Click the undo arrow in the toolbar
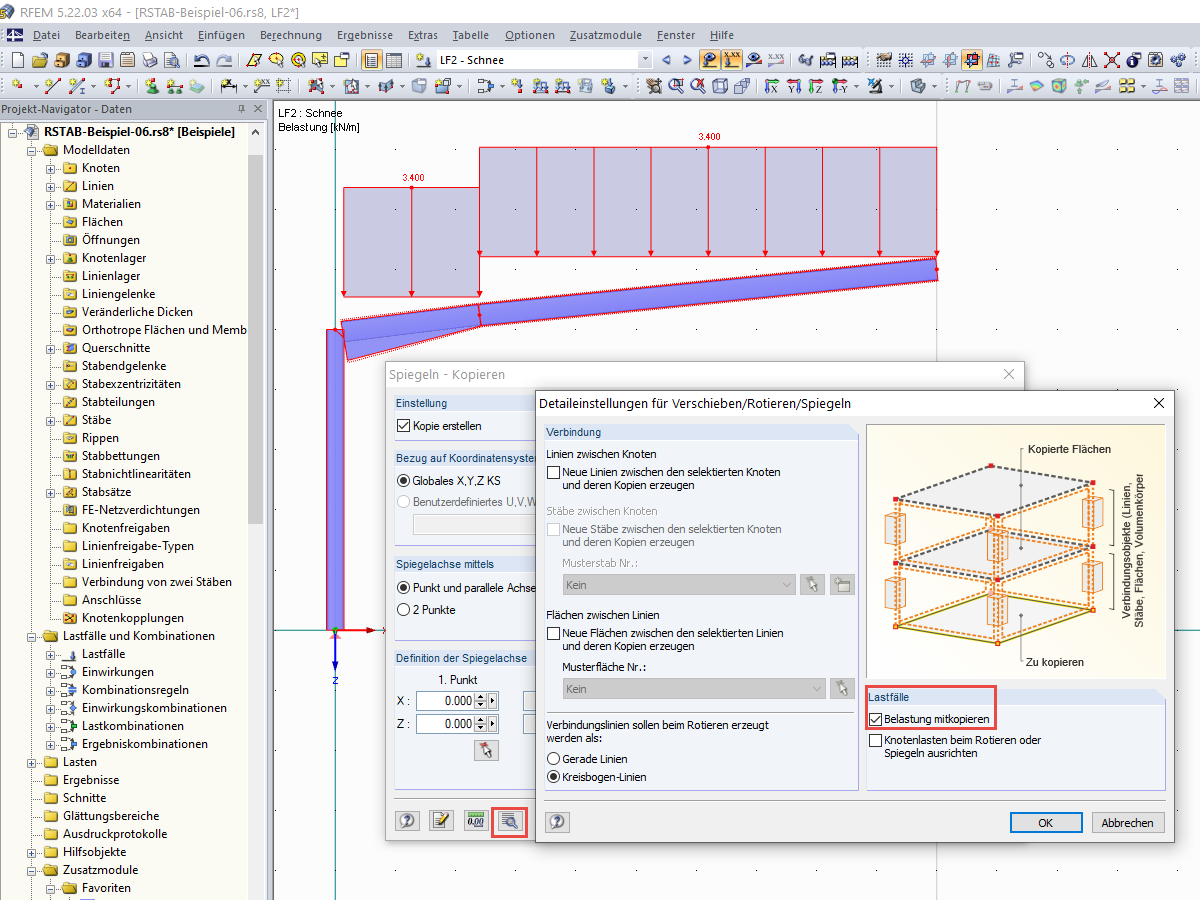Viewport: 1200px width, 900px height. coord(202,60)
